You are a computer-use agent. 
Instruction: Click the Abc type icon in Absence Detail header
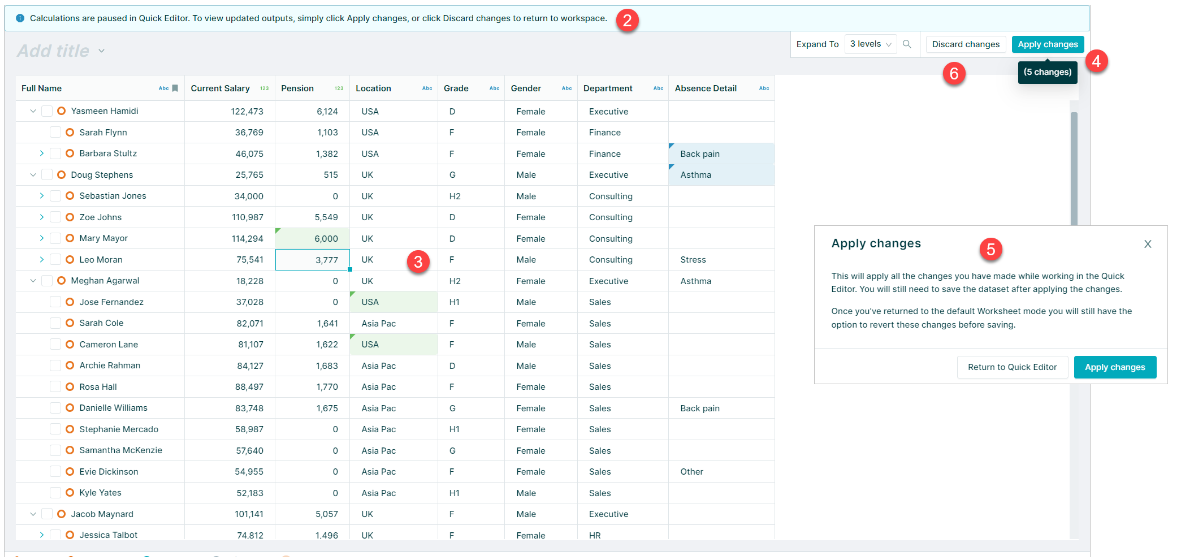tap(764, 88)
